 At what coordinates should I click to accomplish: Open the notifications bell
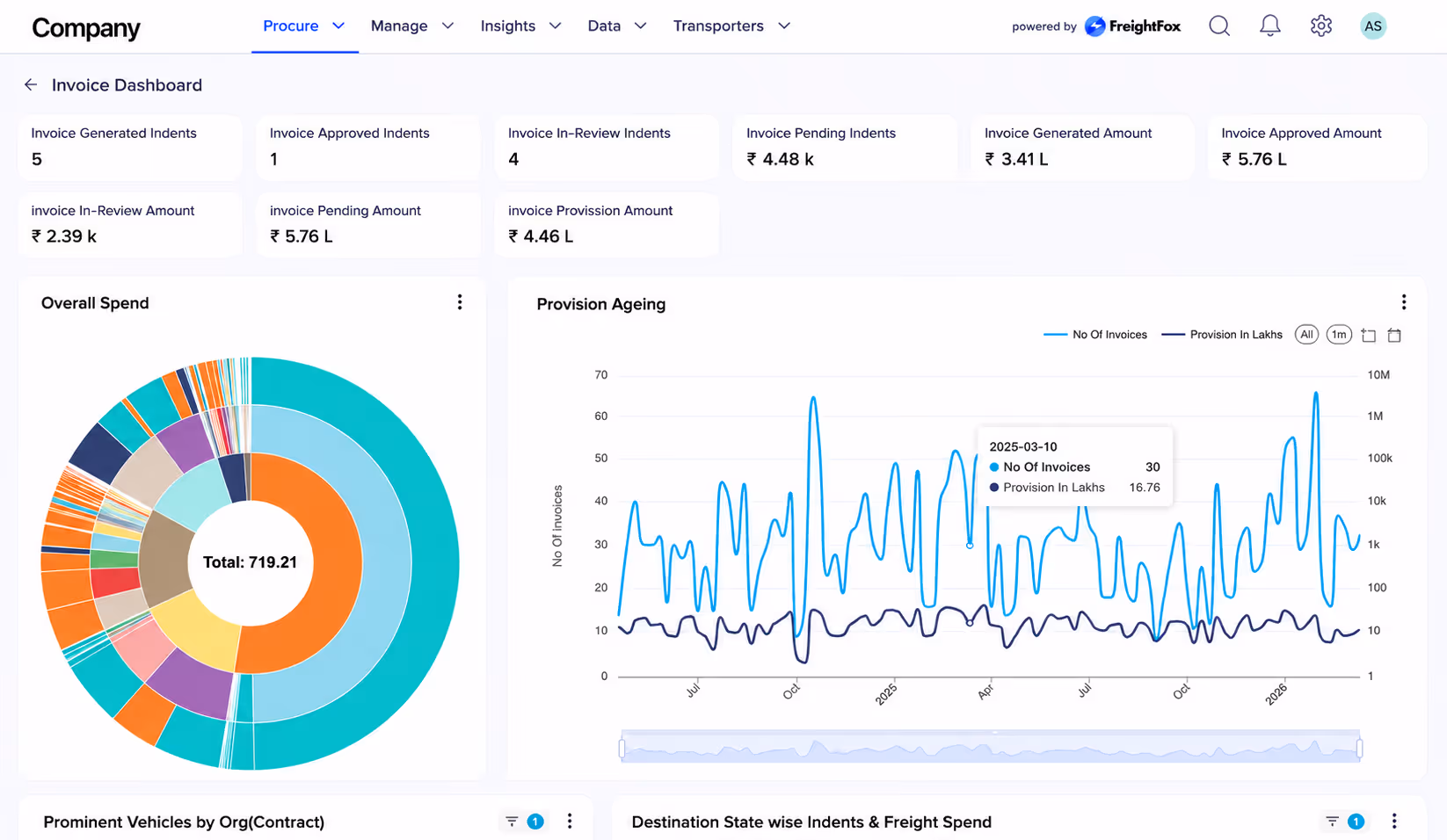coord(1269,26)
